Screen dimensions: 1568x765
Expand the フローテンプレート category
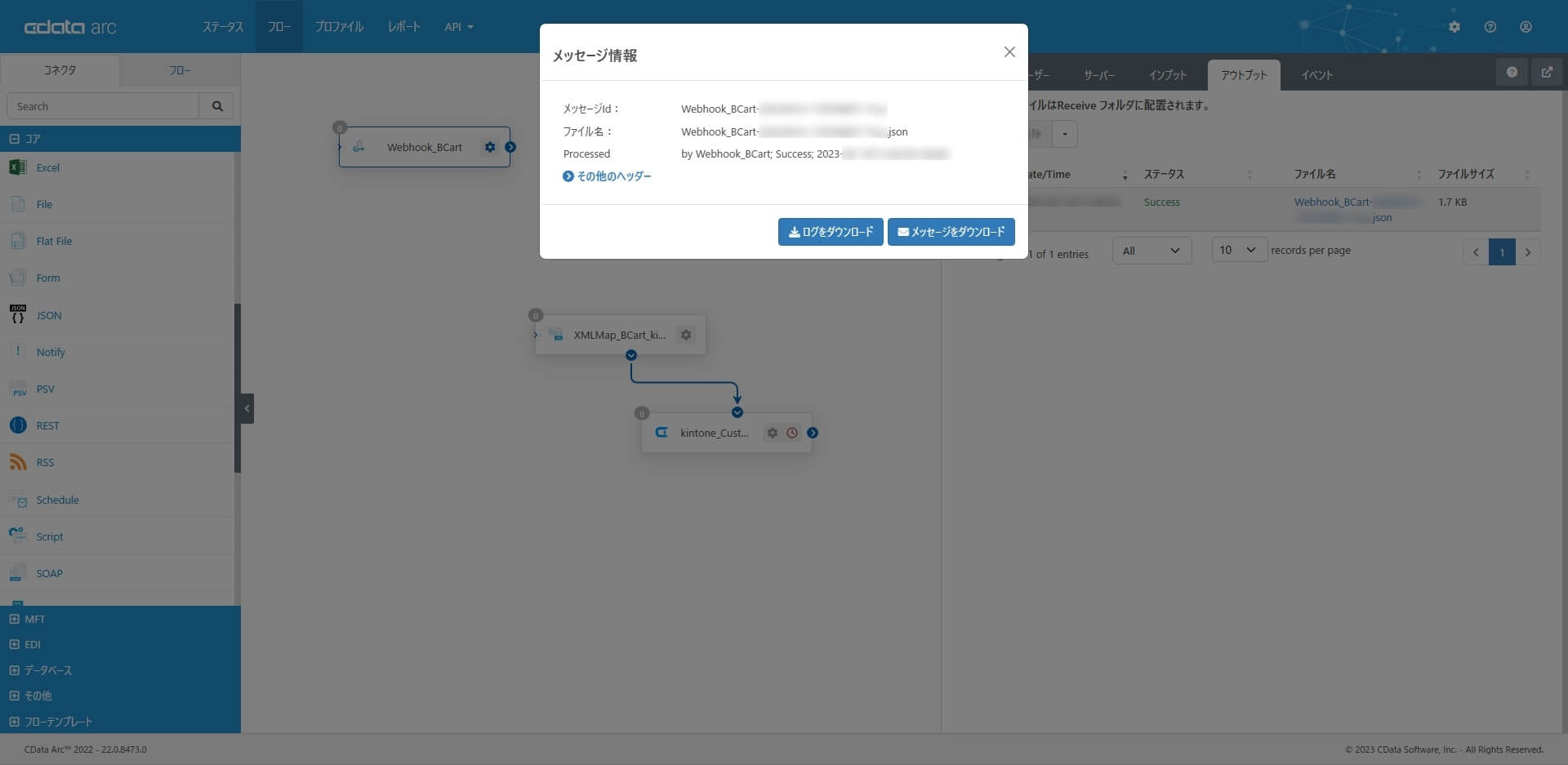15,722
